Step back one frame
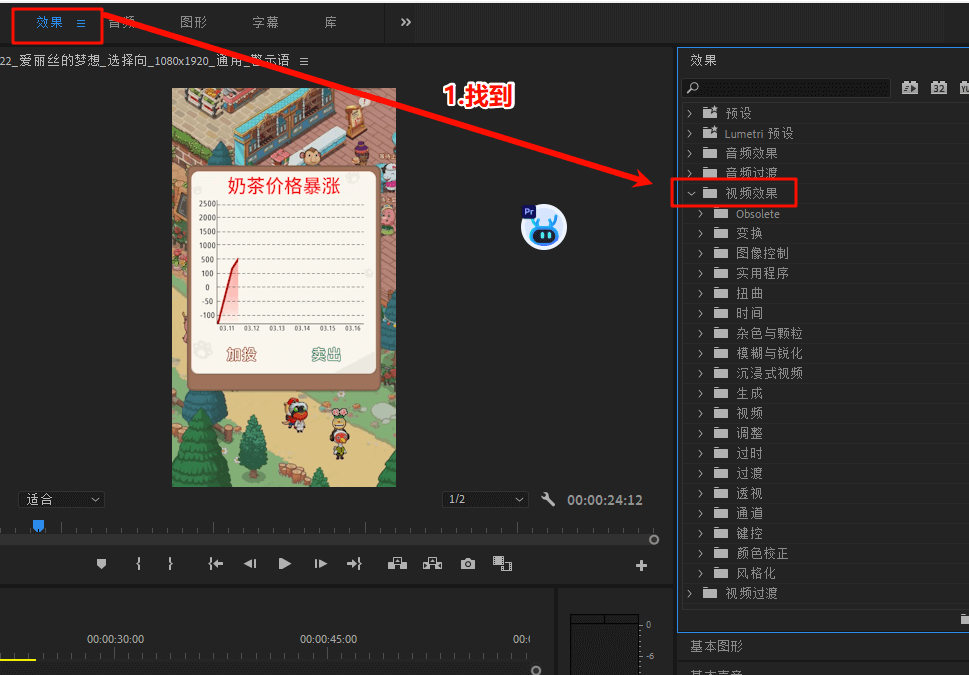The image size is (969, 675). point(250,564)
